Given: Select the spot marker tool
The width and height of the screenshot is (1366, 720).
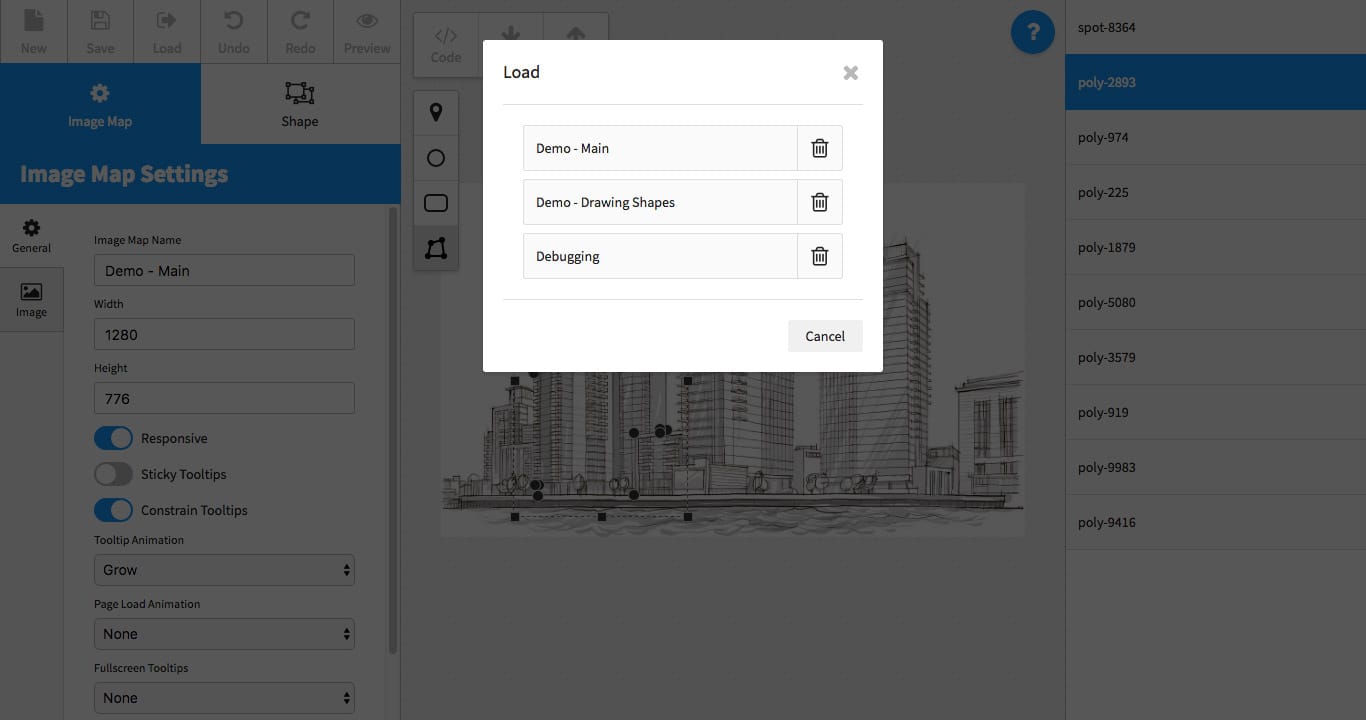Looking at the screenshot, I should click(x=436, y=113).
